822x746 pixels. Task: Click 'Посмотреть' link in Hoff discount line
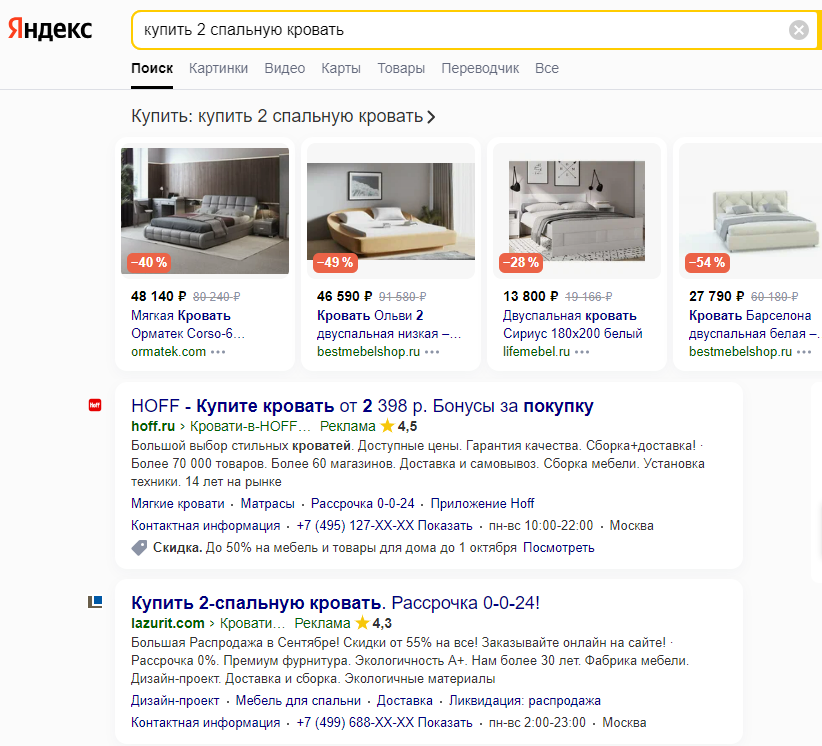point(558,548)
